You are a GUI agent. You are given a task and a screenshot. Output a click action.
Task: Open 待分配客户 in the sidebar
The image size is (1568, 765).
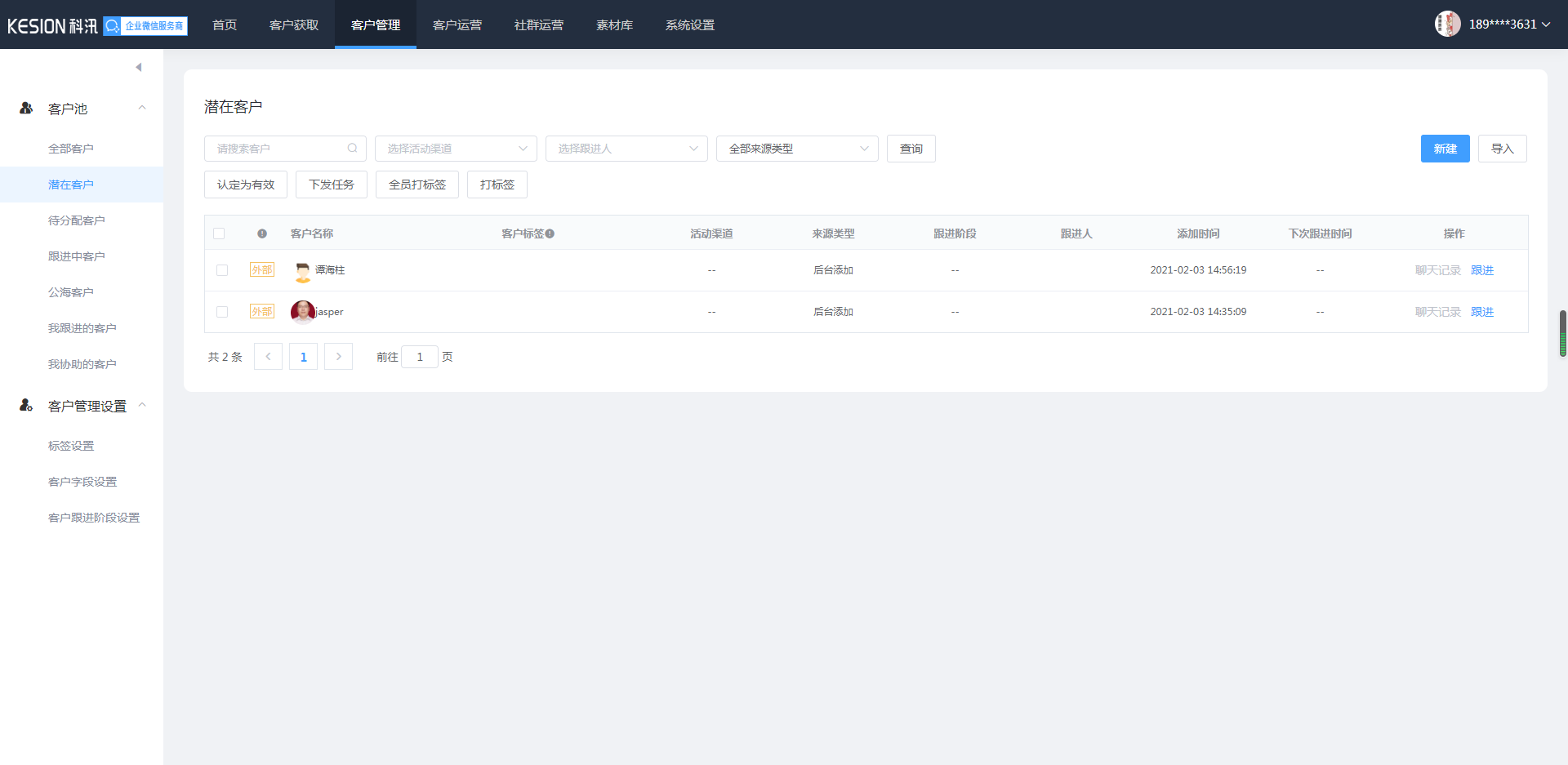[x=77, y=220]
